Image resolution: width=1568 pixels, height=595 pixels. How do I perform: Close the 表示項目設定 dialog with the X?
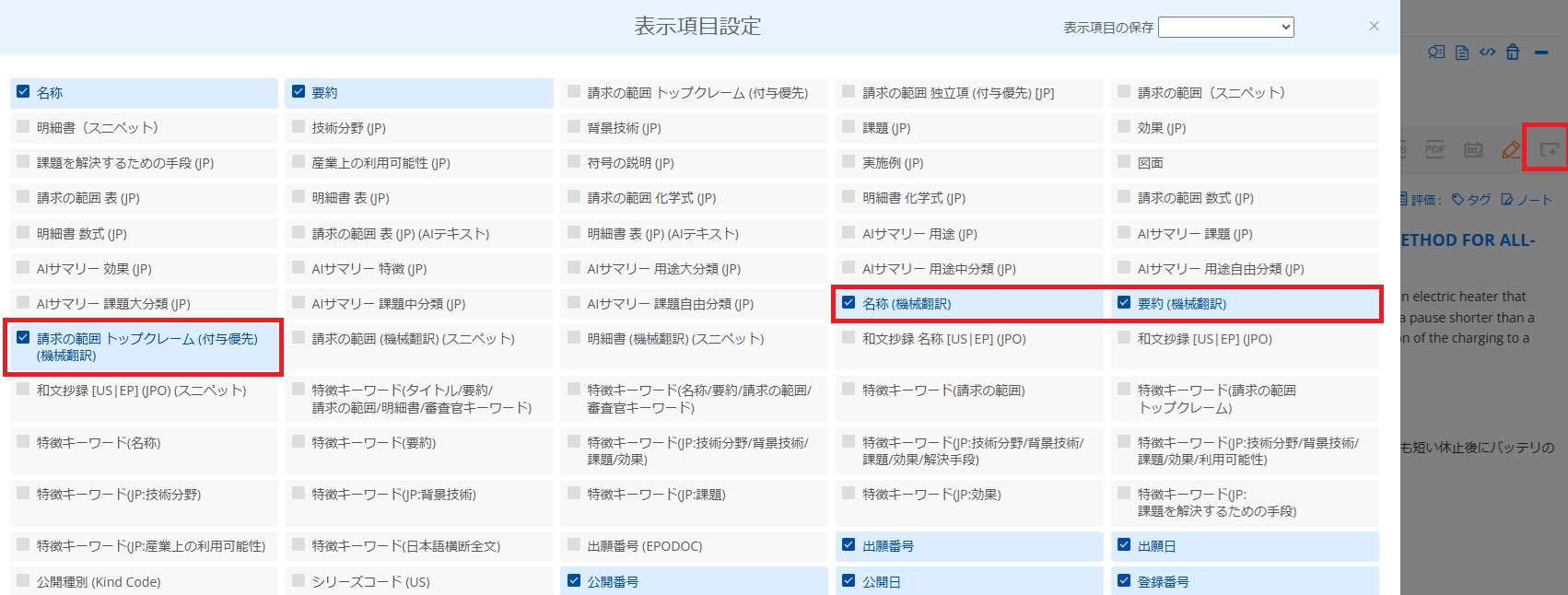[x=1374, y=26]
